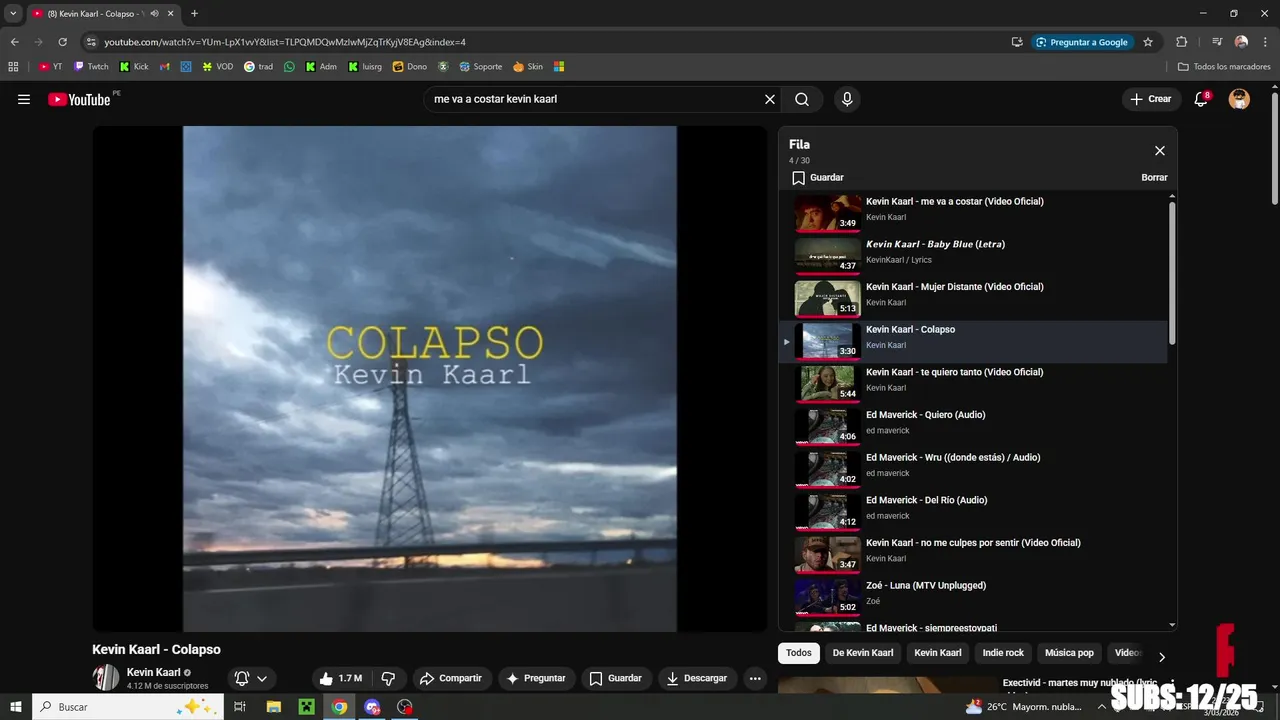Viewport: 1280px width, 720px height.
Task: Select the De Kevin Kaarl chip
Action: (863, 653)
